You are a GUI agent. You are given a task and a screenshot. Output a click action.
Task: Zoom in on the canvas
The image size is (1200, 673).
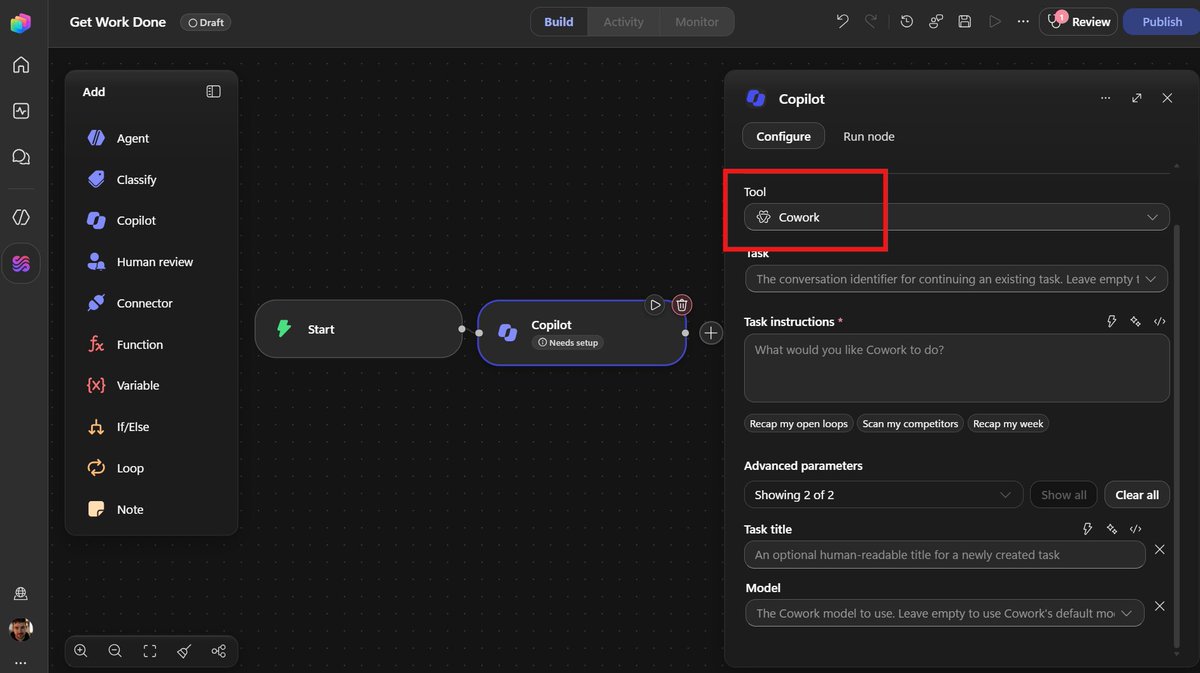click(x=81, y=651)
